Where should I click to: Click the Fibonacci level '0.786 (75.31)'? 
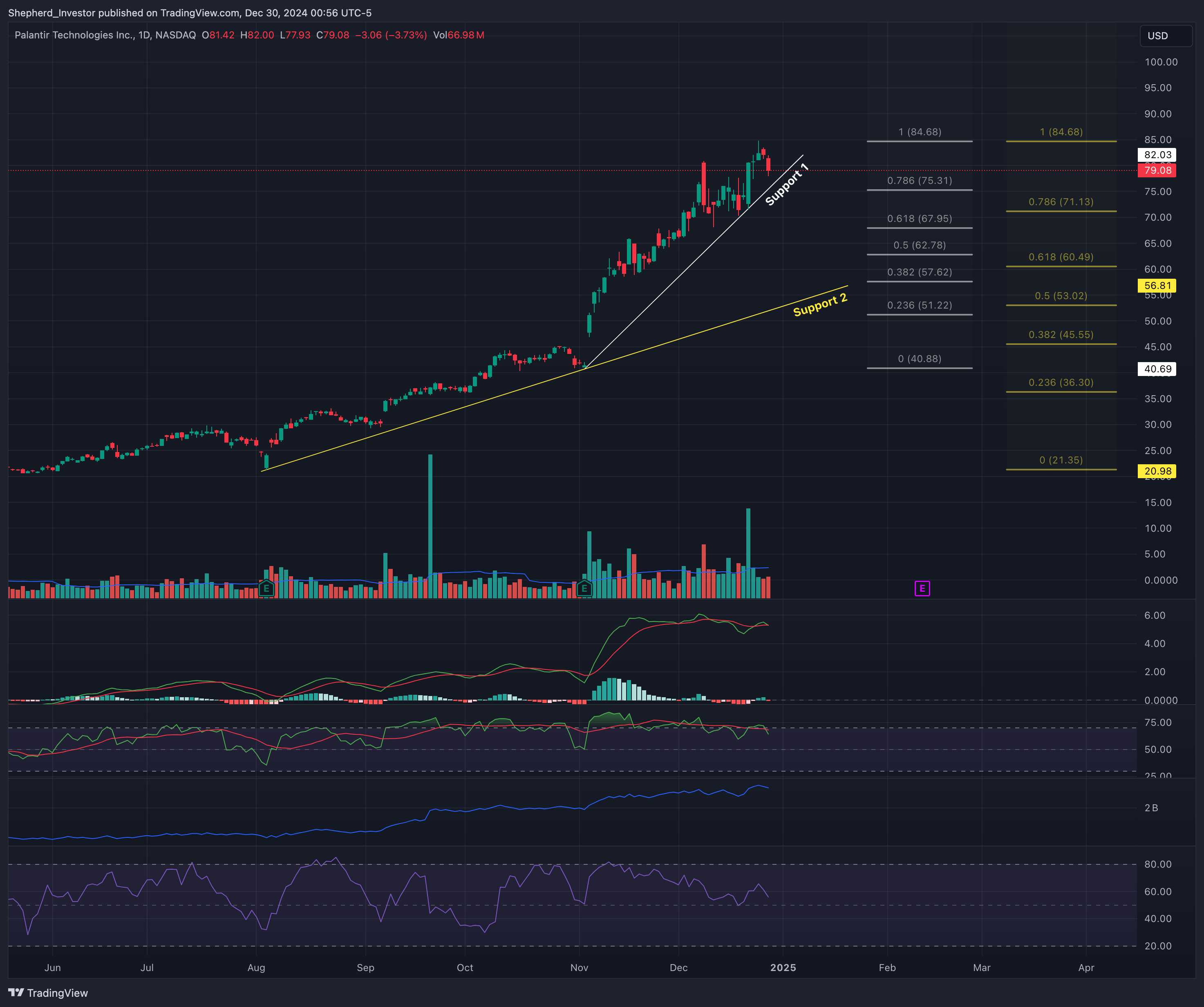[x=920, y=181]
